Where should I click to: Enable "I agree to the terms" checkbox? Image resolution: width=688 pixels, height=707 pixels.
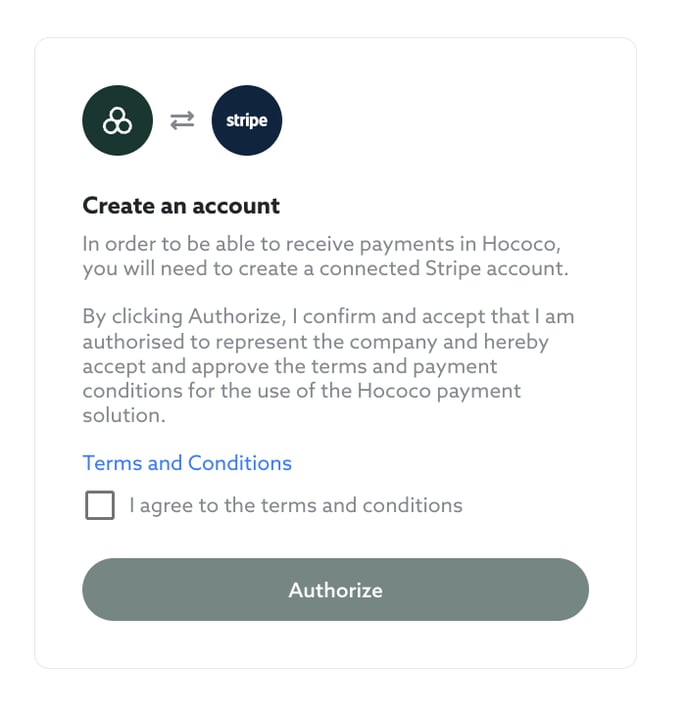[x=100, y=506]
